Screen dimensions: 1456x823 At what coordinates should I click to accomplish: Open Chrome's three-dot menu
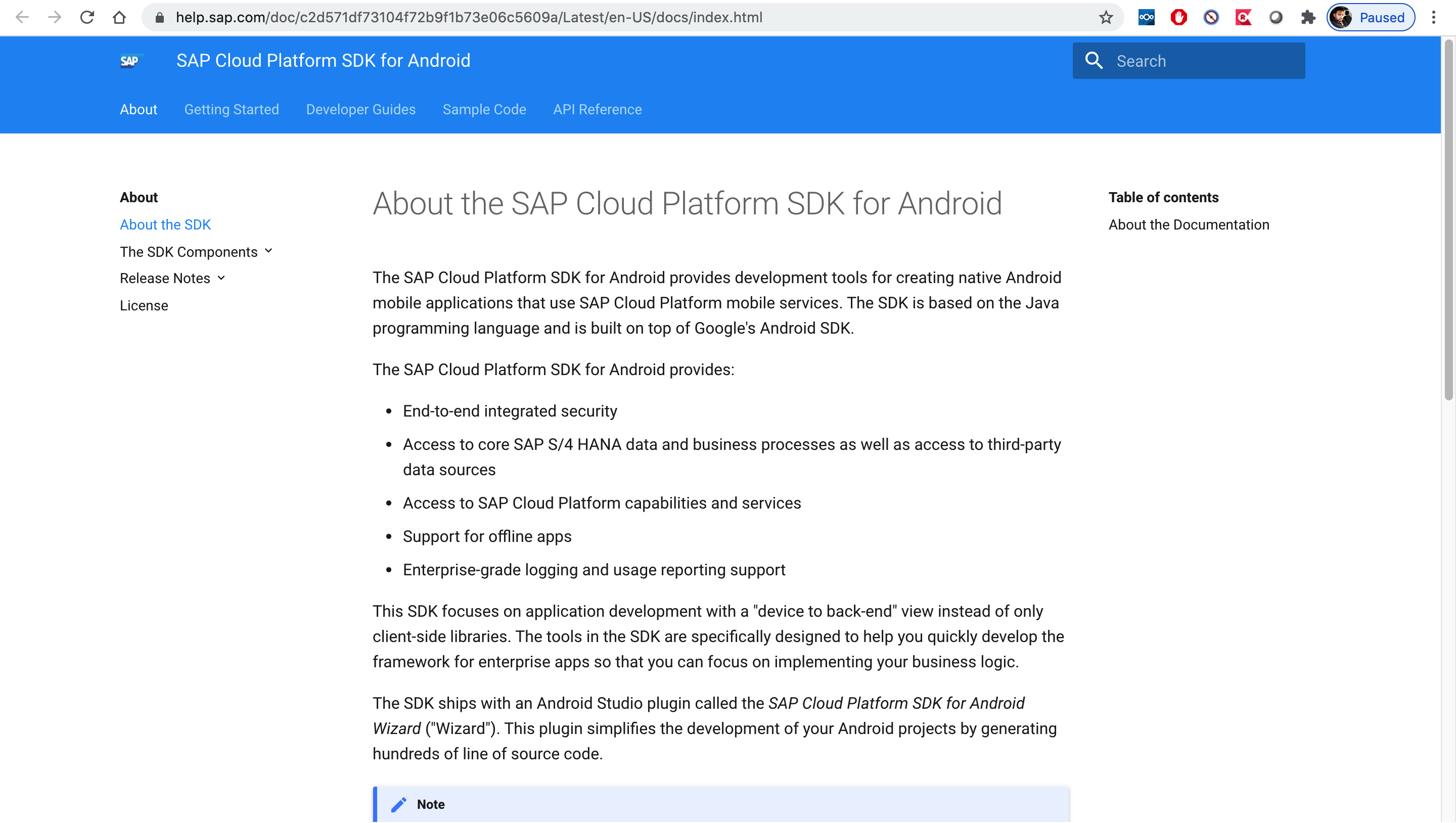click(1434, 17)
